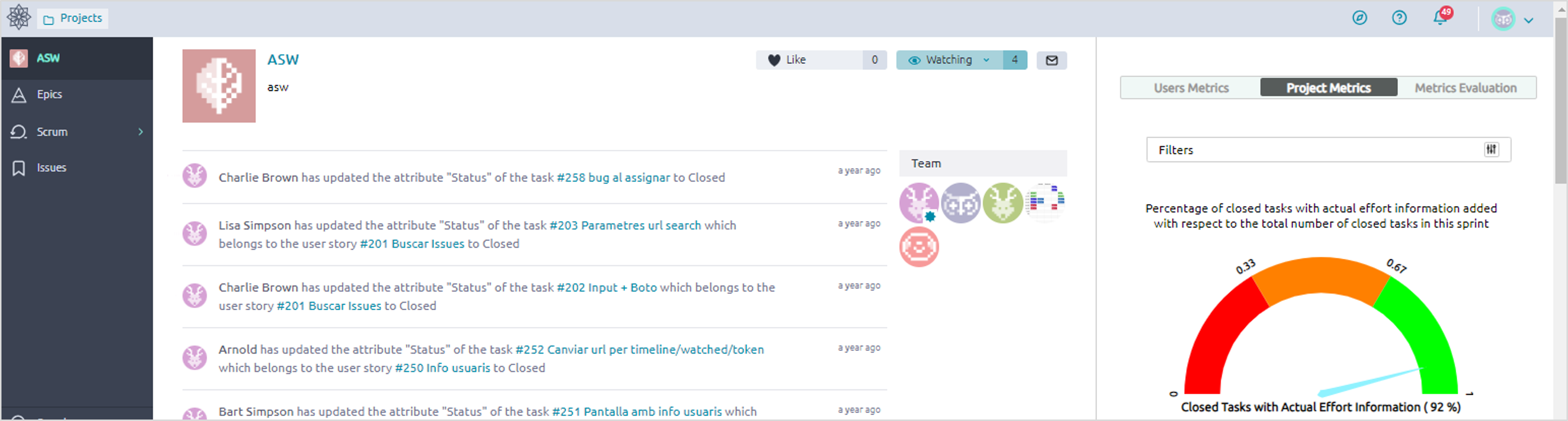
Task: Open Epics from the sidebar
Action: [x=49, y=94]
